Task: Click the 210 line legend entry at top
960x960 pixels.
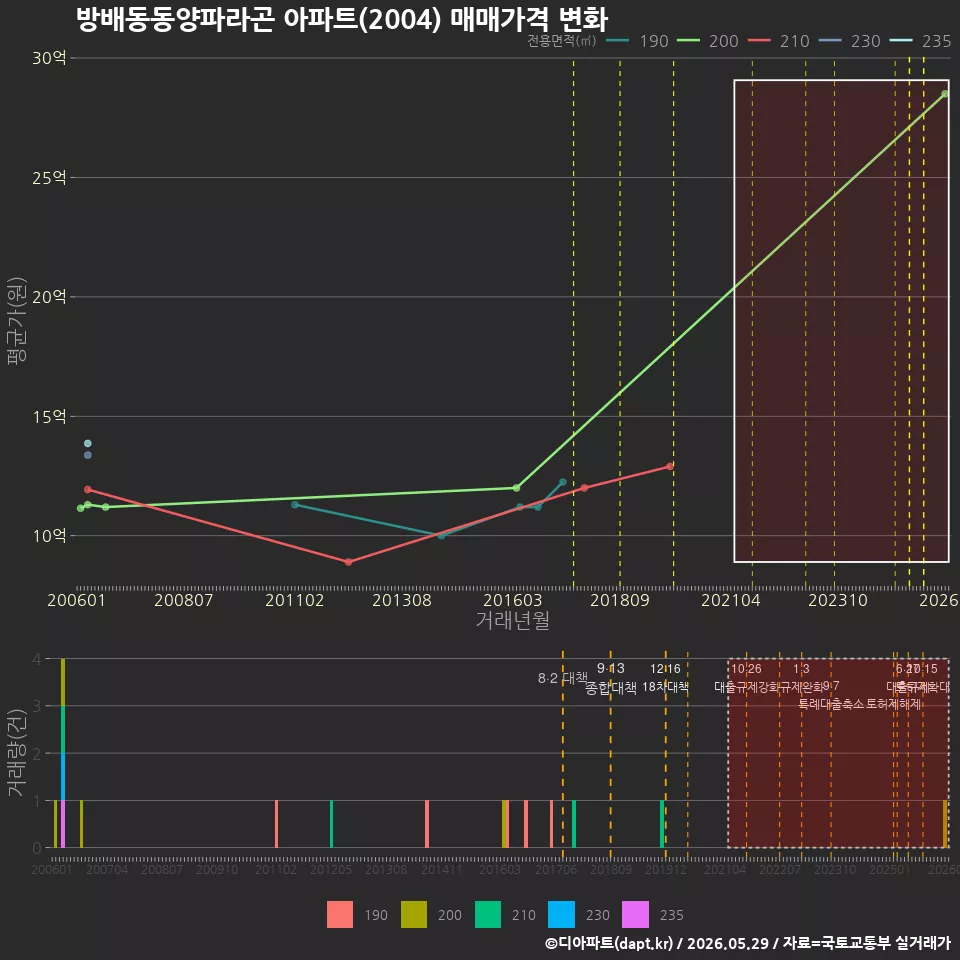Action: point(778,41)
